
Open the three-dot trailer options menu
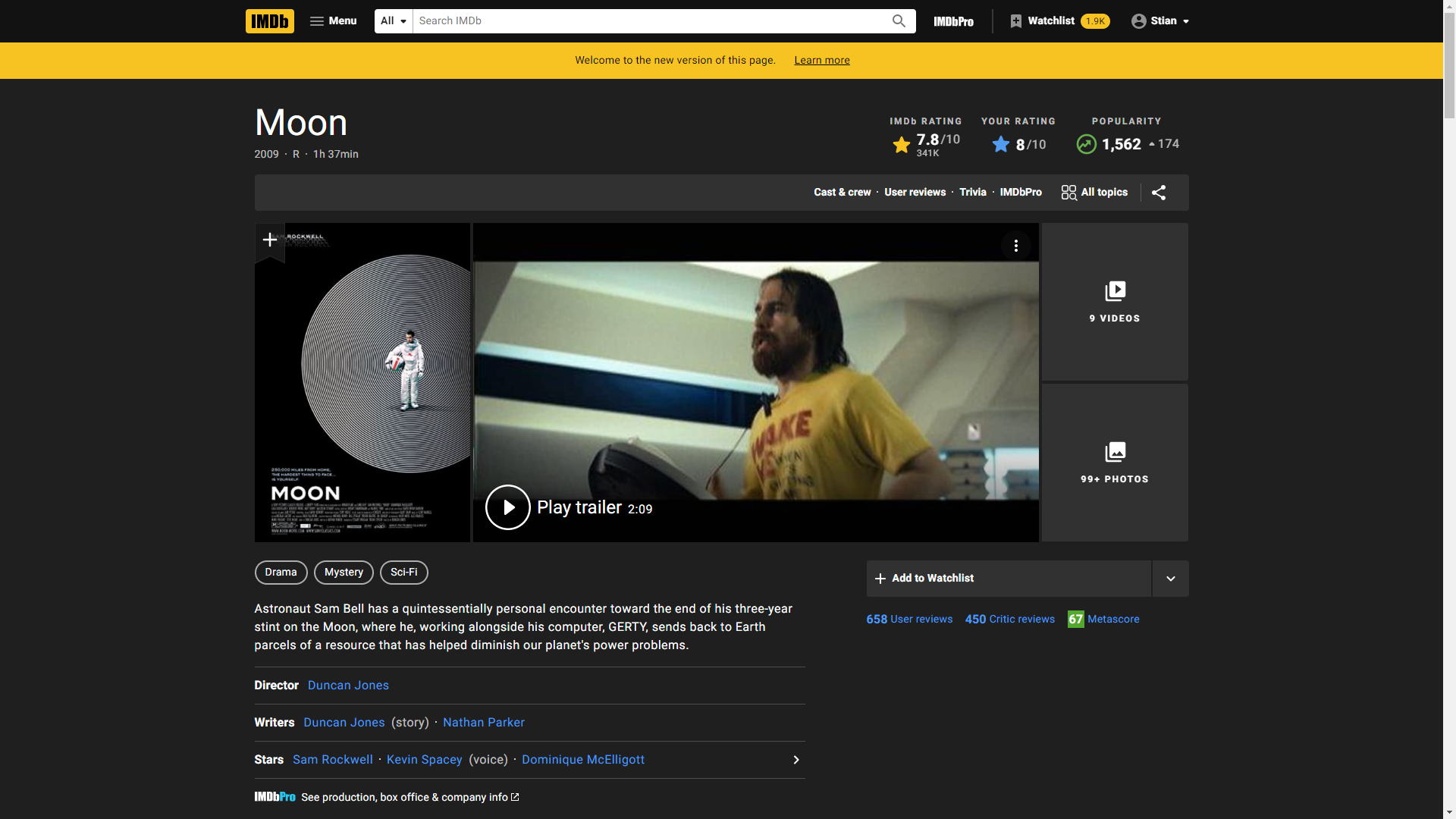point(1015,246)
